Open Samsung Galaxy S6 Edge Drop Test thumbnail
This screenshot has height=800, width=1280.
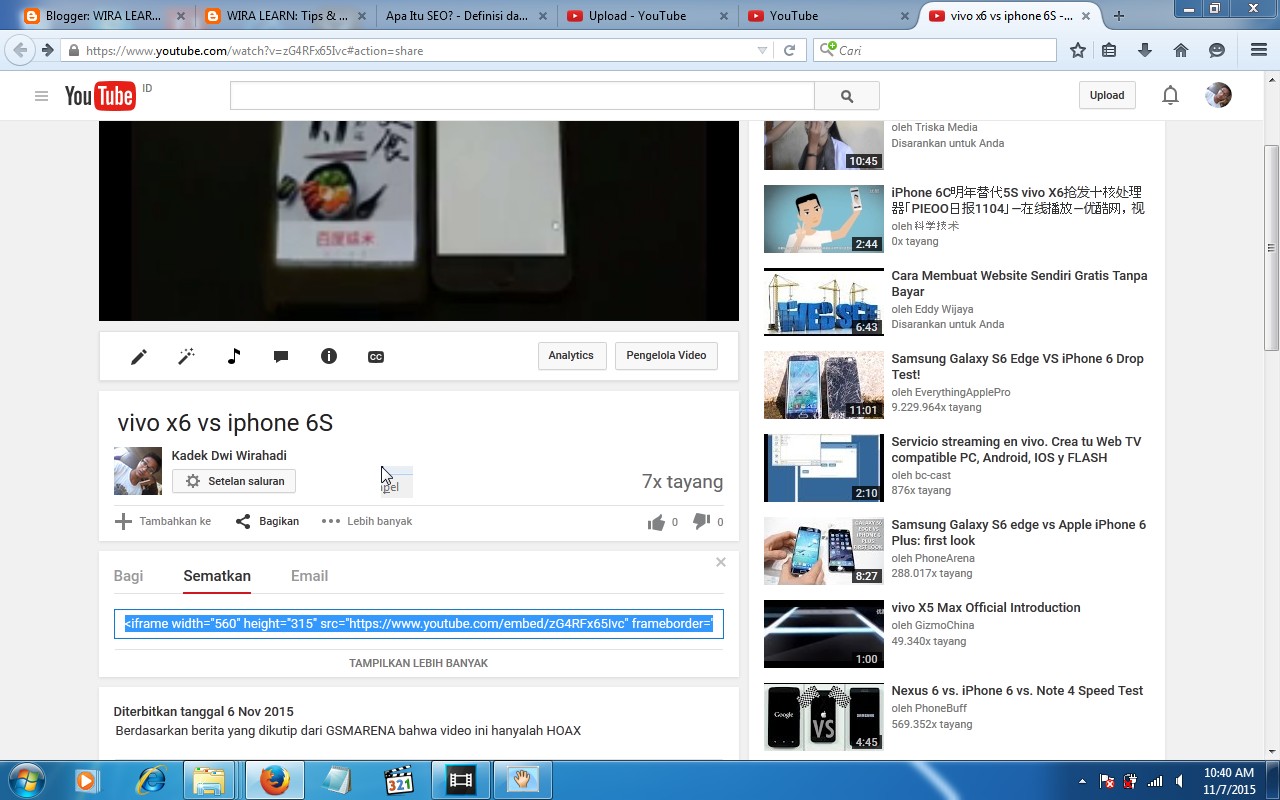824,385
